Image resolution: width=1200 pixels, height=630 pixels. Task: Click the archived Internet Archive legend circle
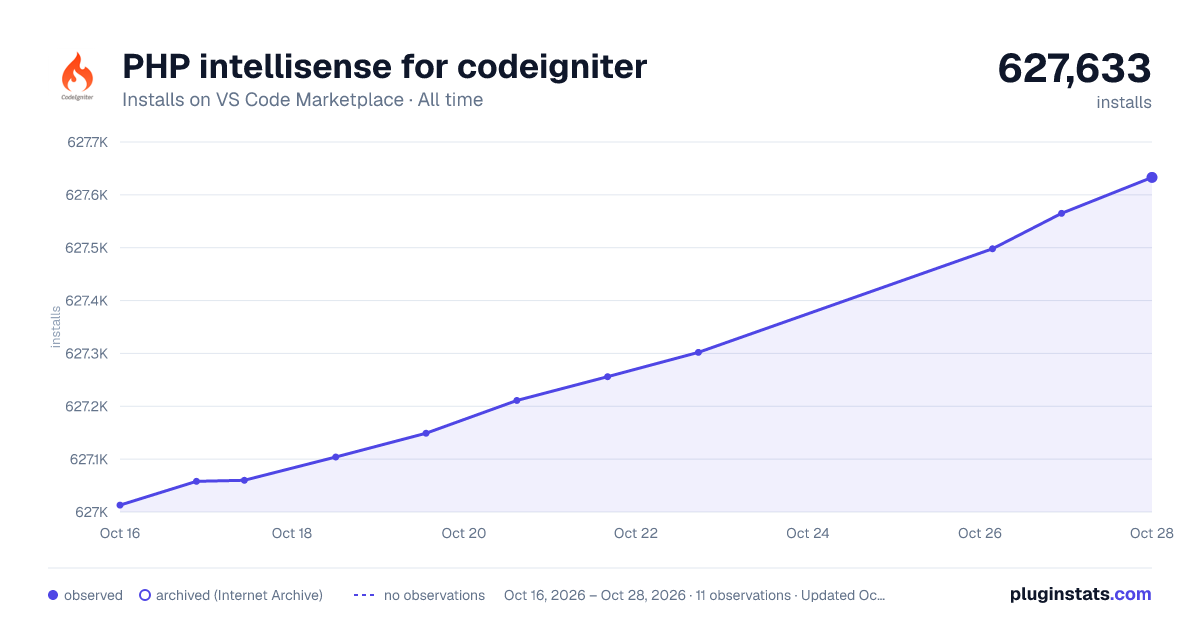coord(145,595)
